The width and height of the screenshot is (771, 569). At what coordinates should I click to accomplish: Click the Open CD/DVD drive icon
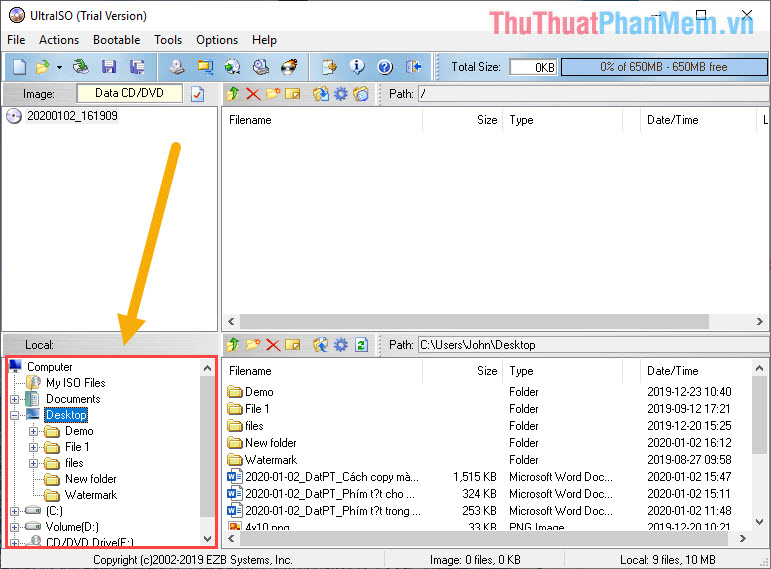click(x=80, y=67)
